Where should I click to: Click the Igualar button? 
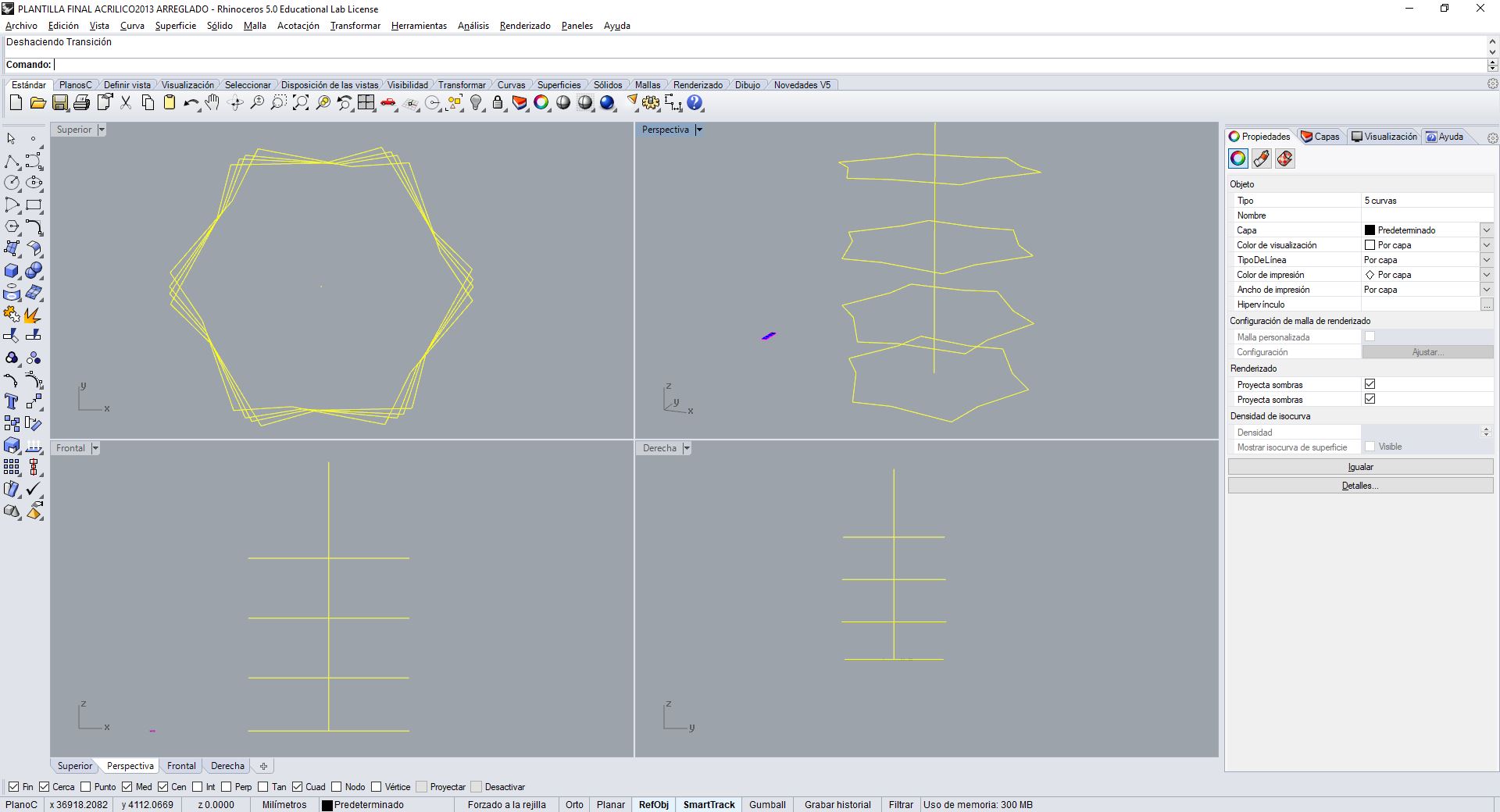(x=1360, y=467)
